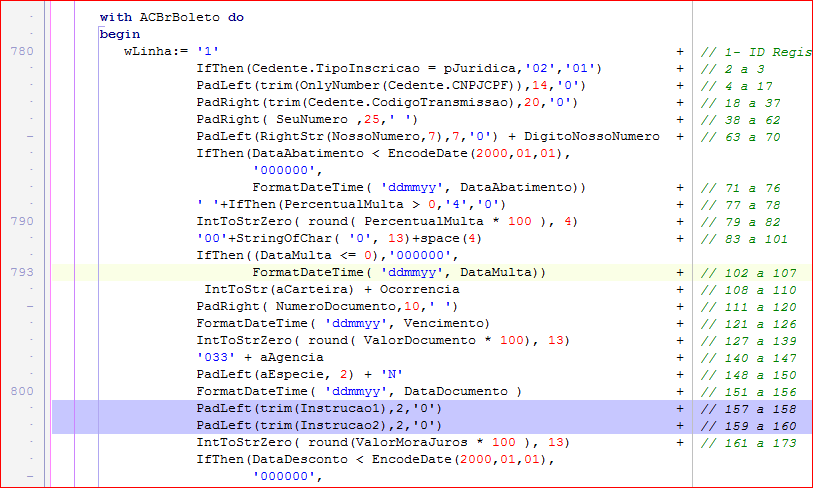The width and height of the screenshot is (813, 488).
Task: Click the PadLeft(trim(OnlyNumber(Cedente.CNPJCPF)) line
Action: point(391,85)
